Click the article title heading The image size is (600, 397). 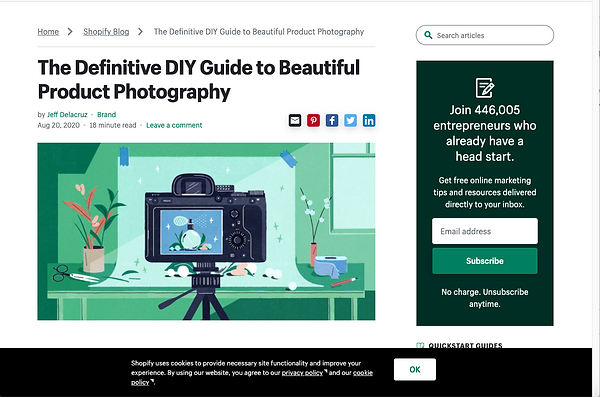[x=199, y=80]
